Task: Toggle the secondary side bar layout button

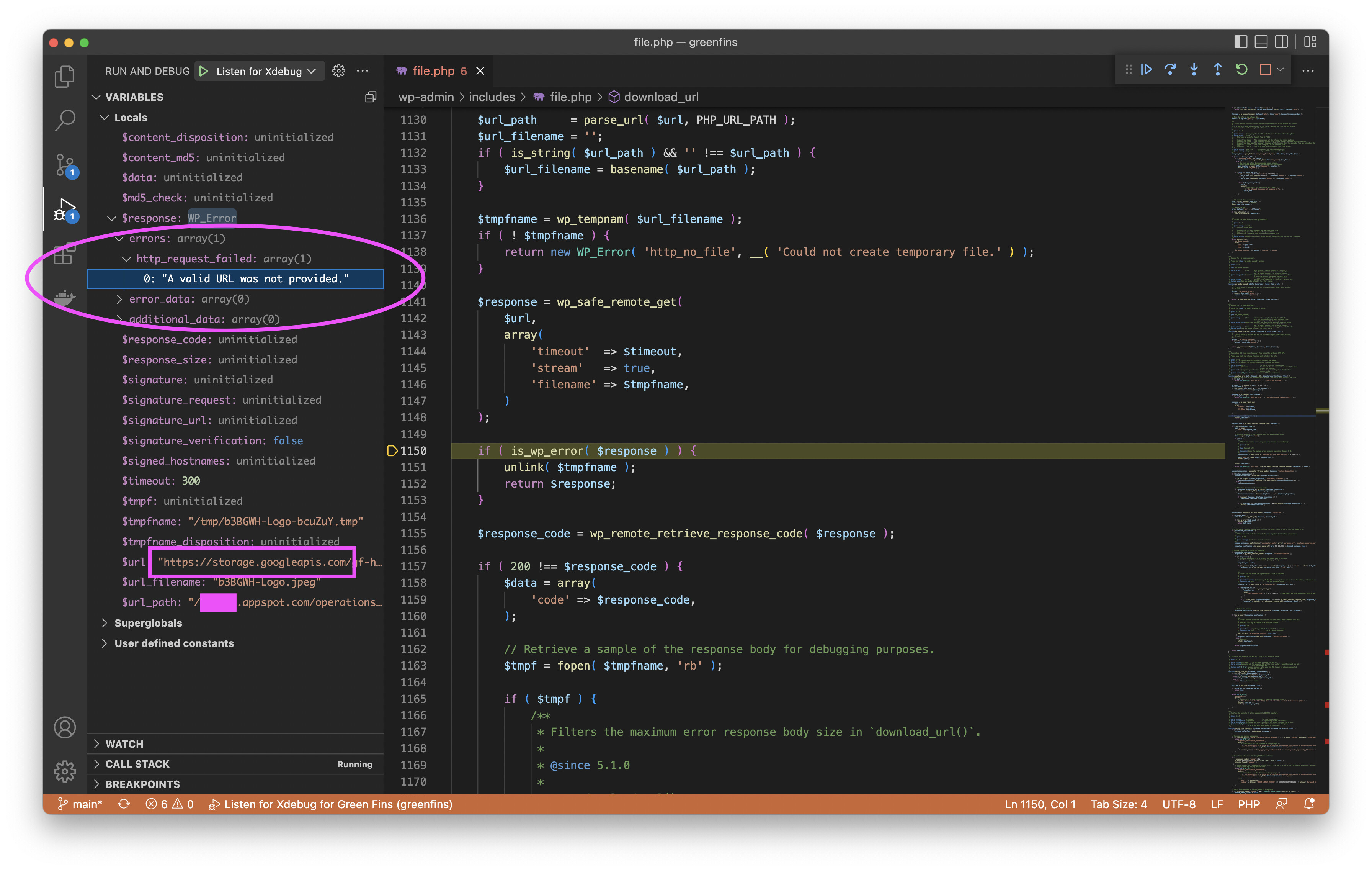Action: pyautogui.click(x=1281, y=42)
